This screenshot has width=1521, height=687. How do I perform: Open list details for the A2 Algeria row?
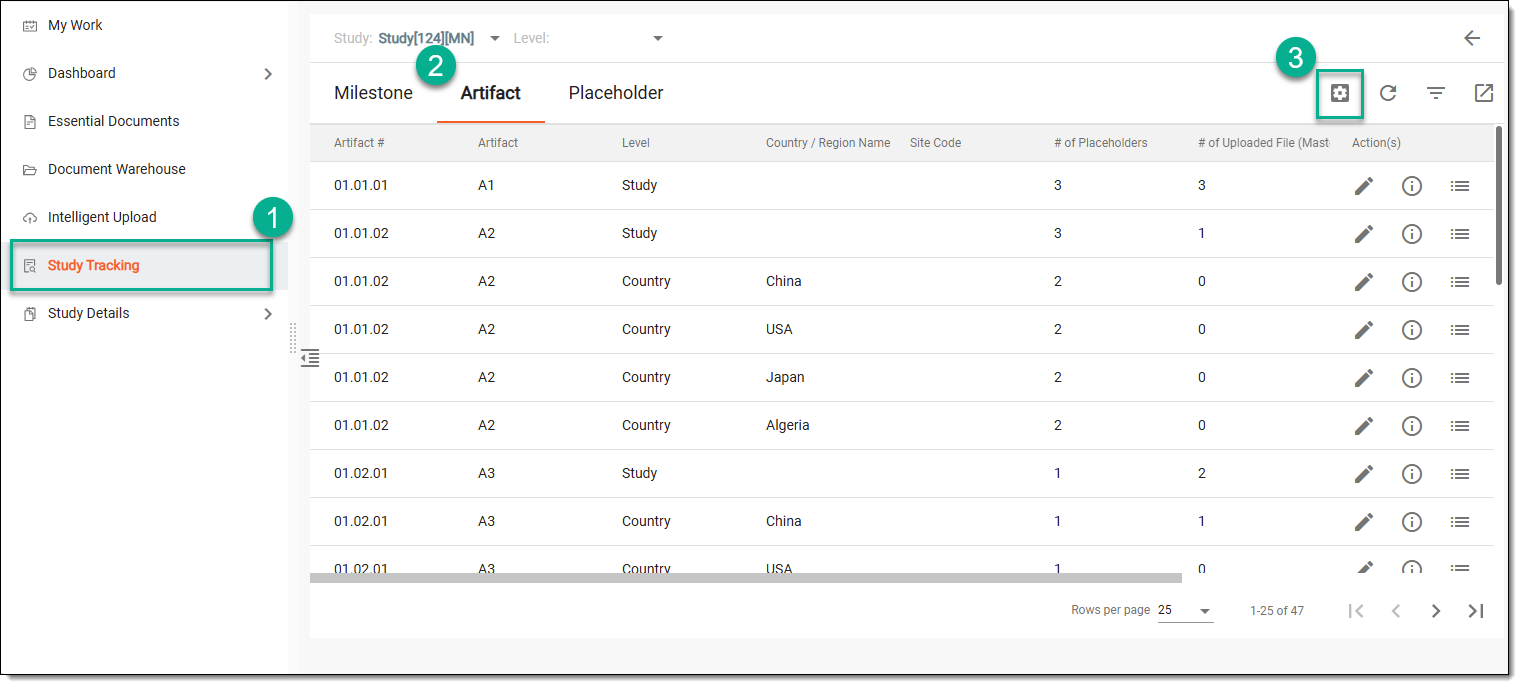(x=1460, y=426)
